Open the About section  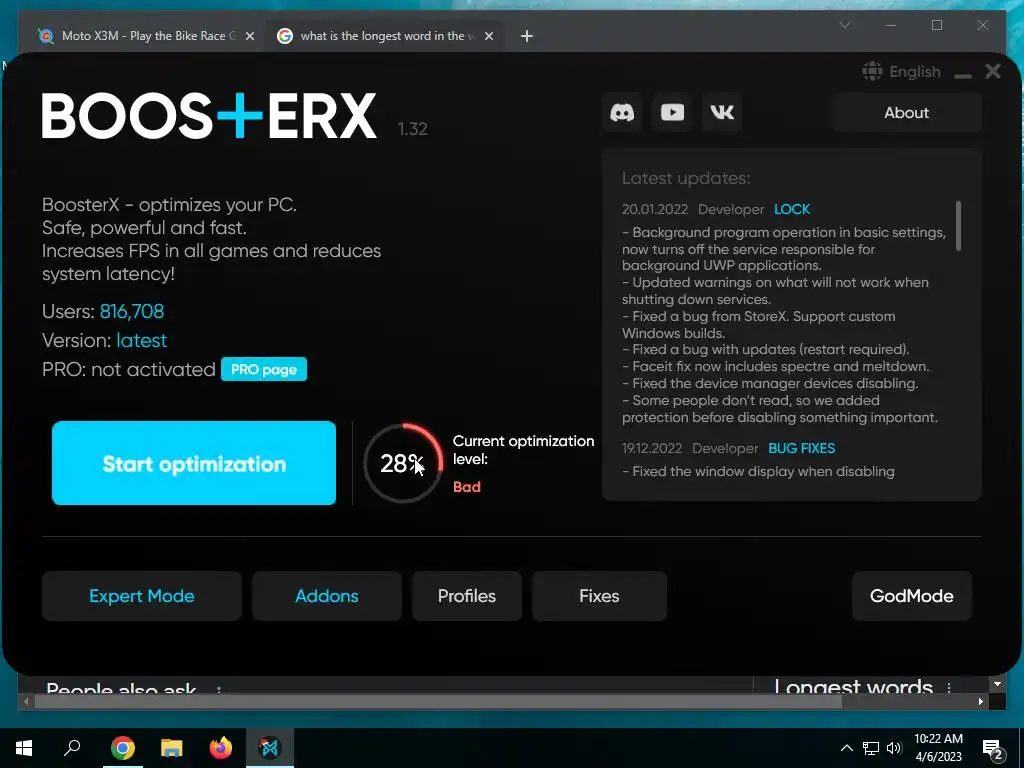pos(906,112)
